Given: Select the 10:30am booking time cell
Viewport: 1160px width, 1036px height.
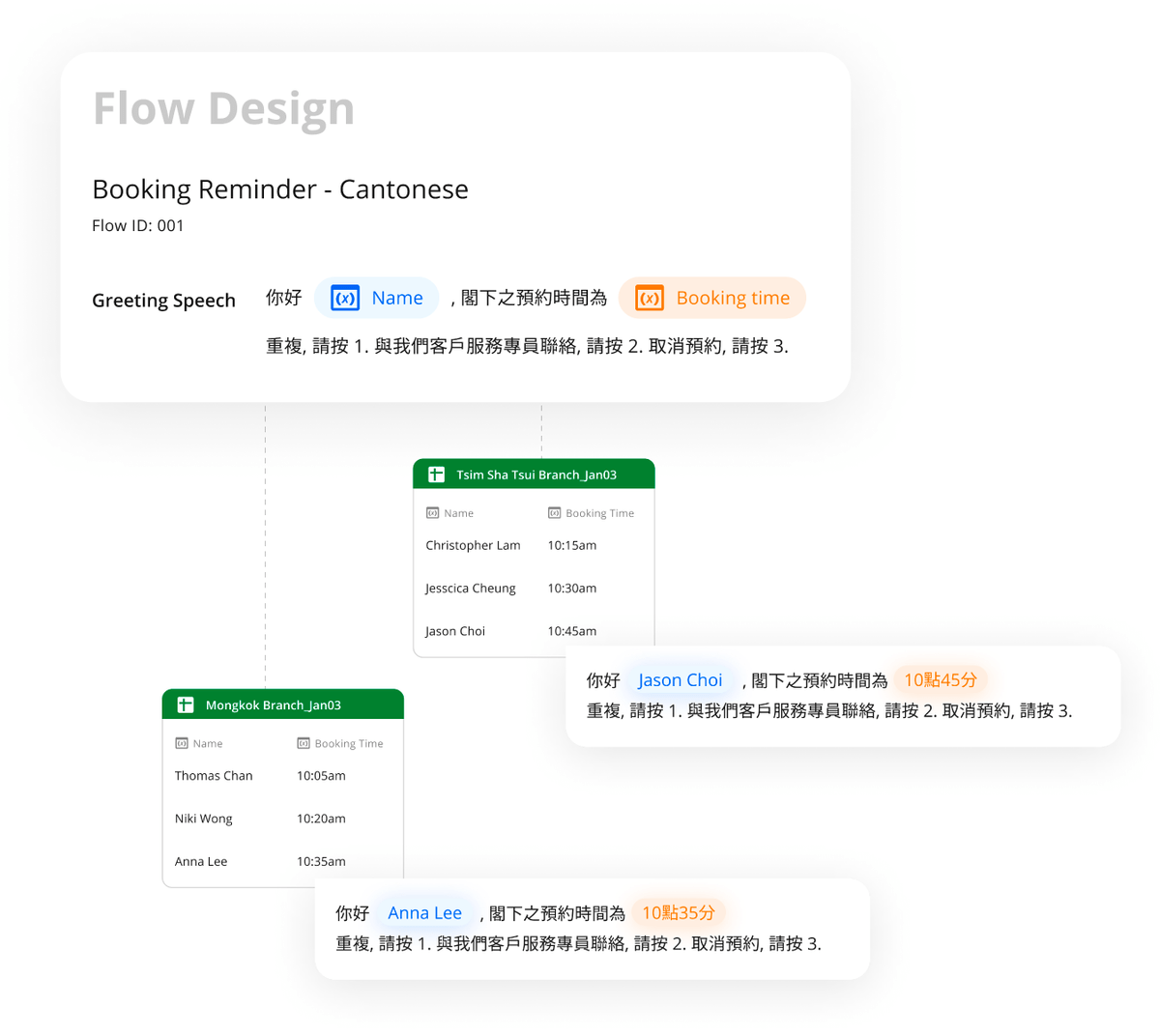Looking at the screenshot, I should (572, 588).
